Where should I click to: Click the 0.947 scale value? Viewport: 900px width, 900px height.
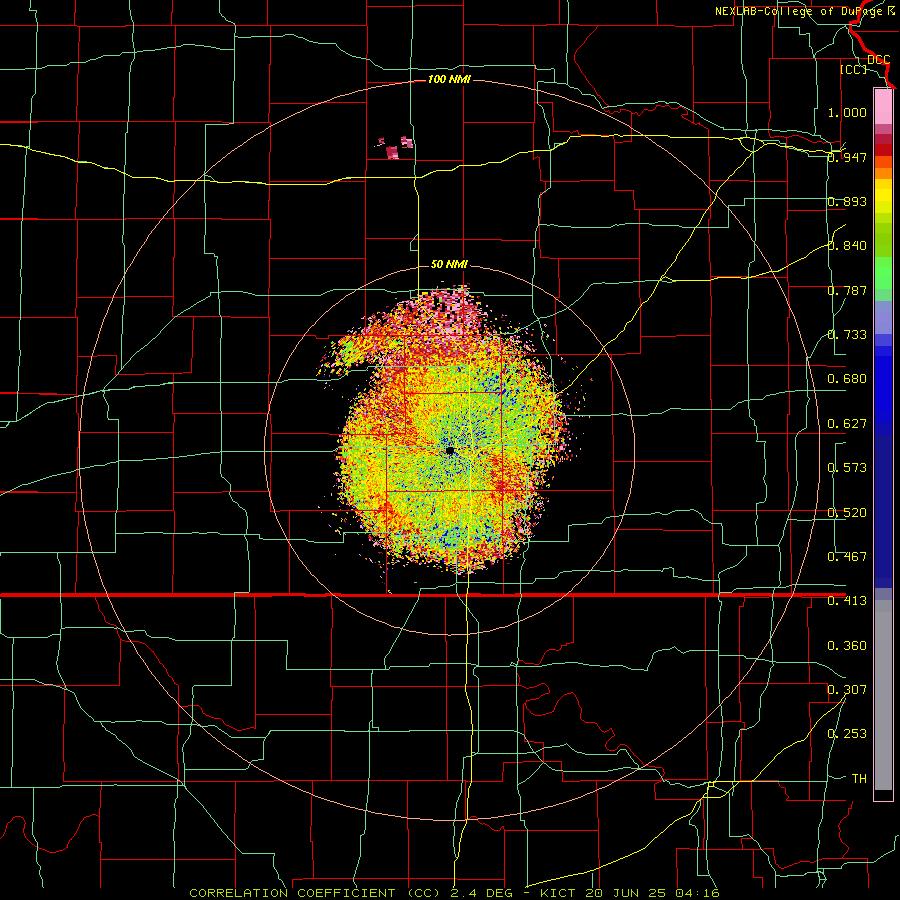[x=847, y=157]
